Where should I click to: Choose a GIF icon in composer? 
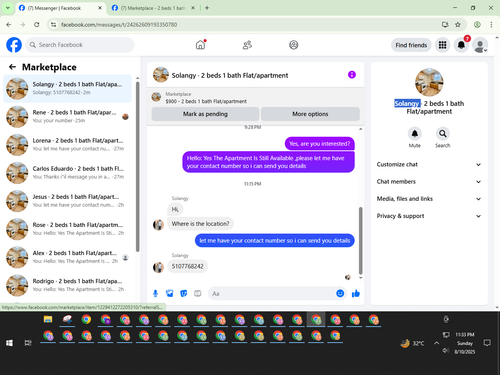click(x=198, y=293)
